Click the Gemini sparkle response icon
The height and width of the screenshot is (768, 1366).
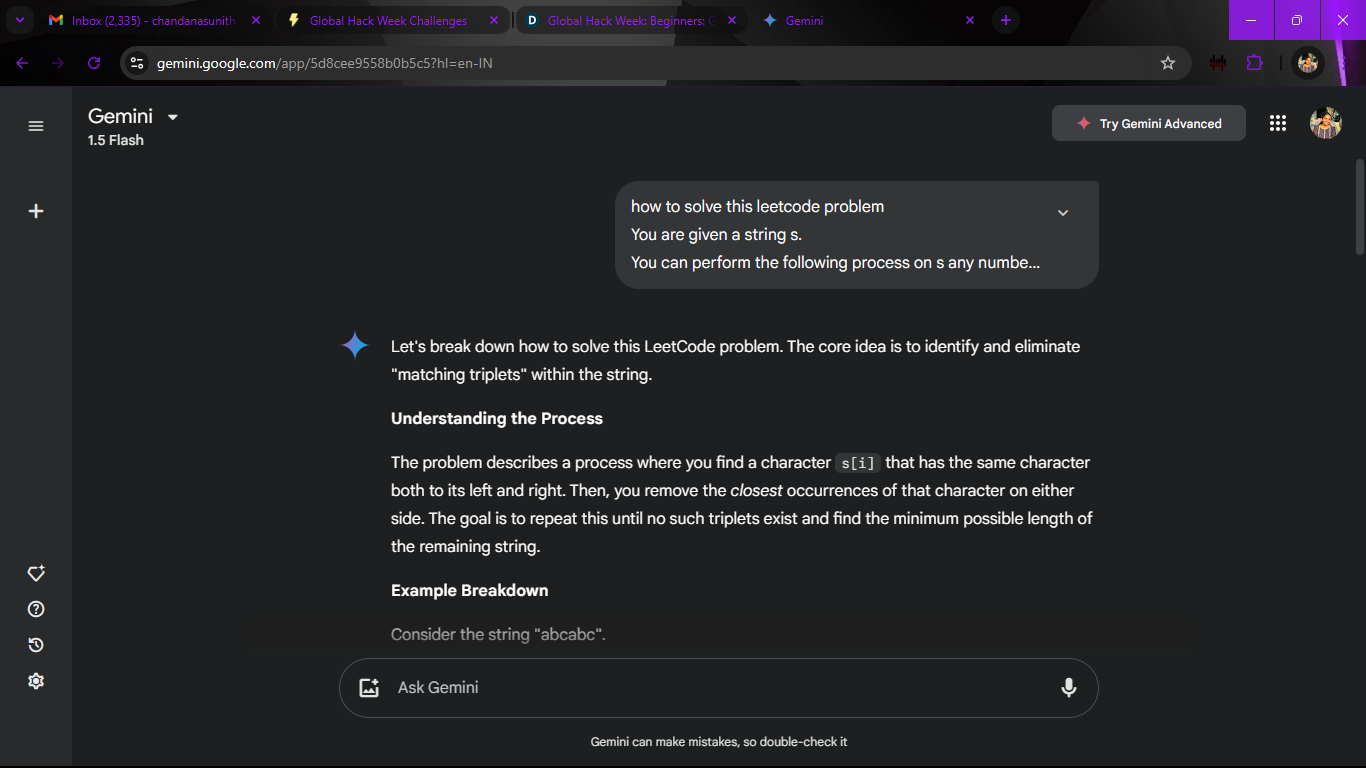[x=355, y=346]
